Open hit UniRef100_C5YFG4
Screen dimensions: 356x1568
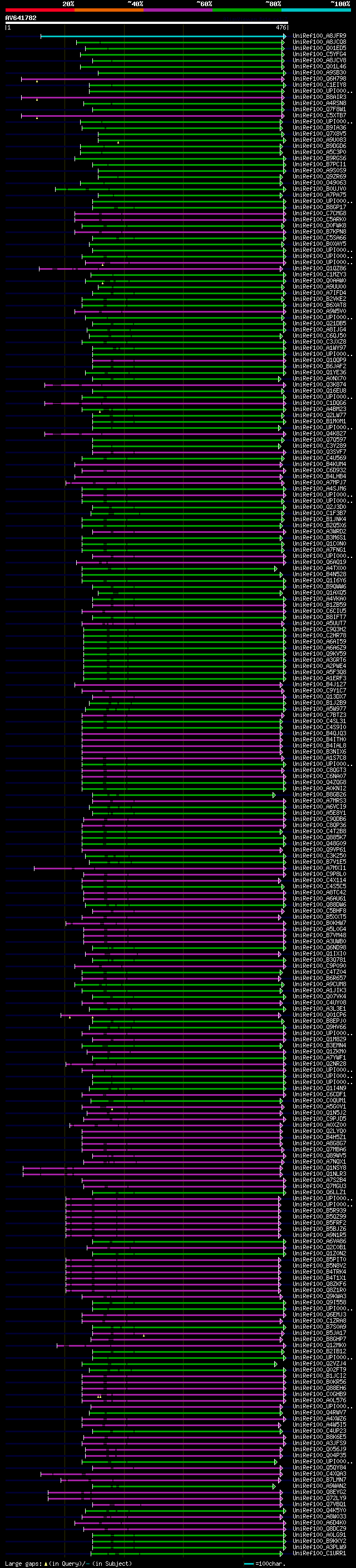[319, 54]
